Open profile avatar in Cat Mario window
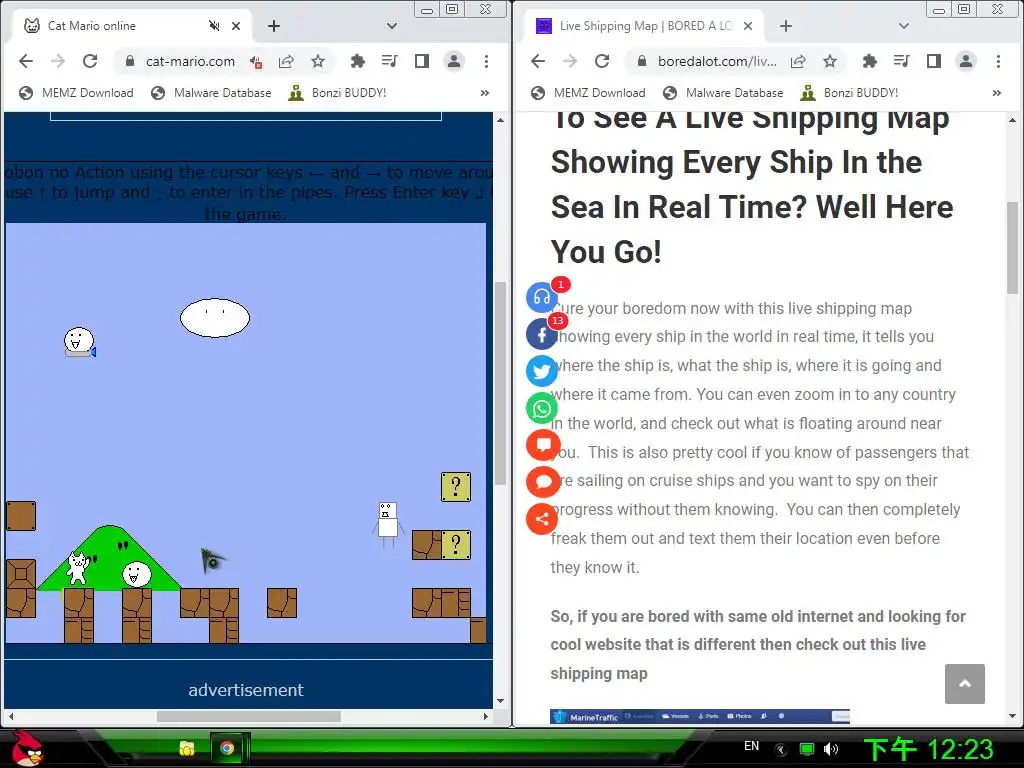 pos(454,61)
